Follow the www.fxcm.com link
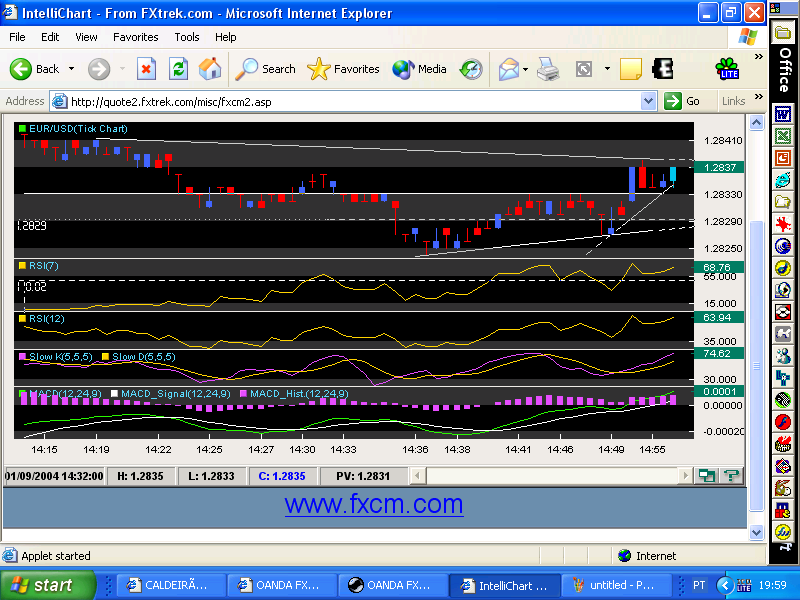The image size is (800, 600). (374, 504)
